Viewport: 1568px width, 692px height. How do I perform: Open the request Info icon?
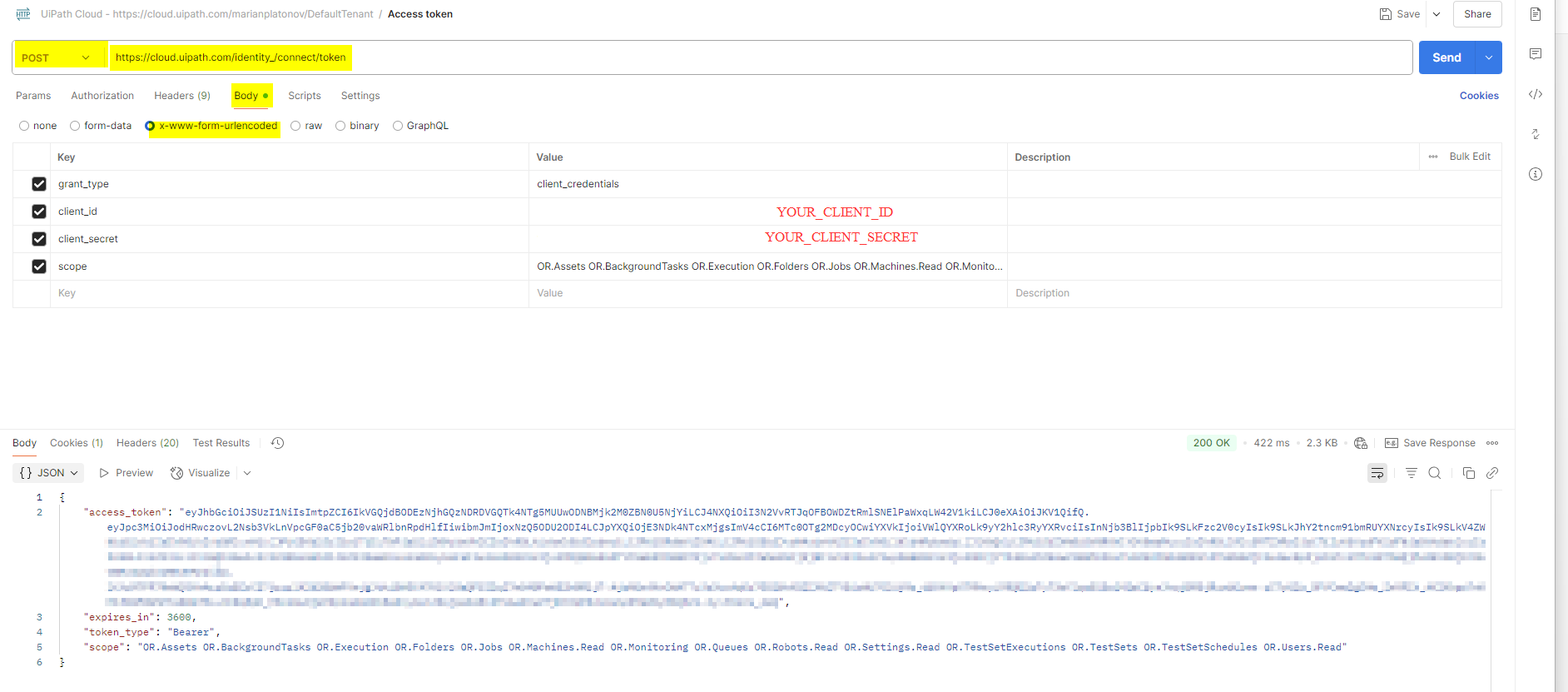pyautogui.click(x=1536, y=174)
